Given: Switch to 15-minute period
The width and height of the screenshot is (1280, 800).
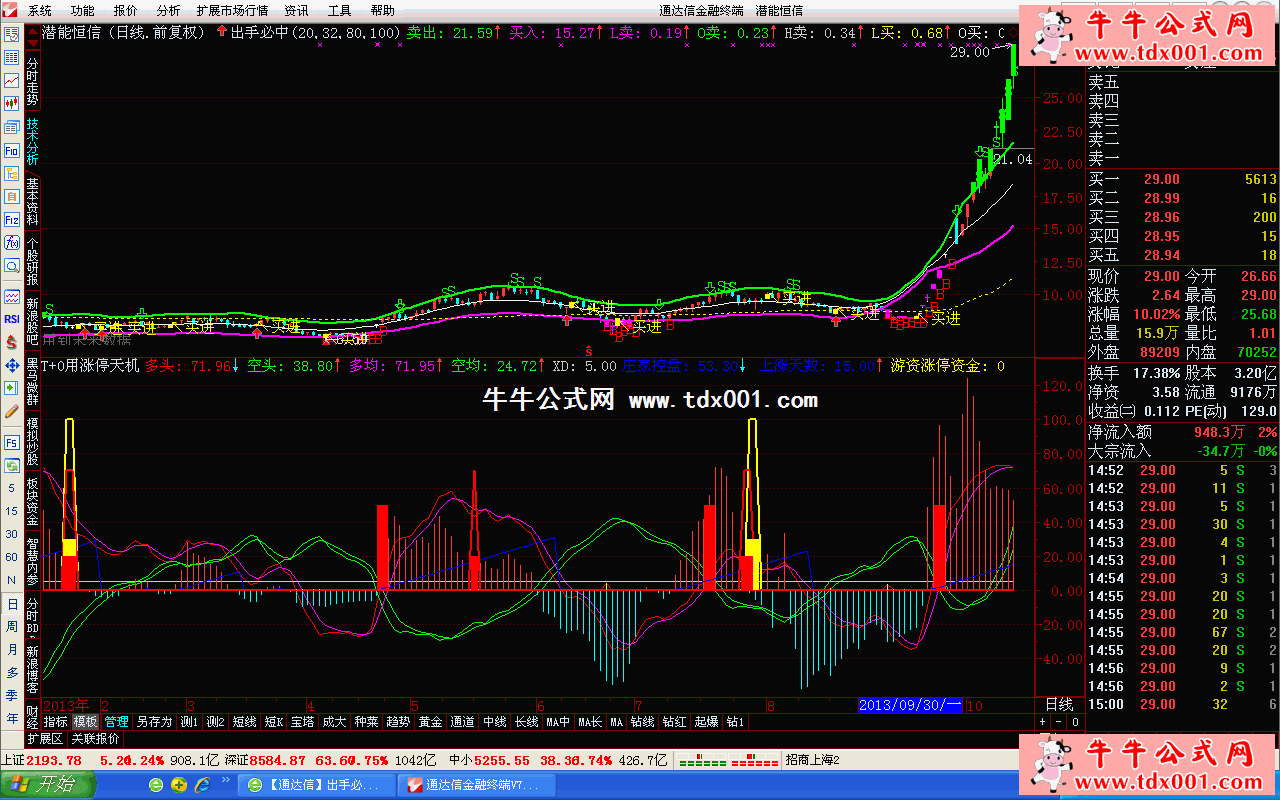Looking at the screenshot, I should pos(12,511).
